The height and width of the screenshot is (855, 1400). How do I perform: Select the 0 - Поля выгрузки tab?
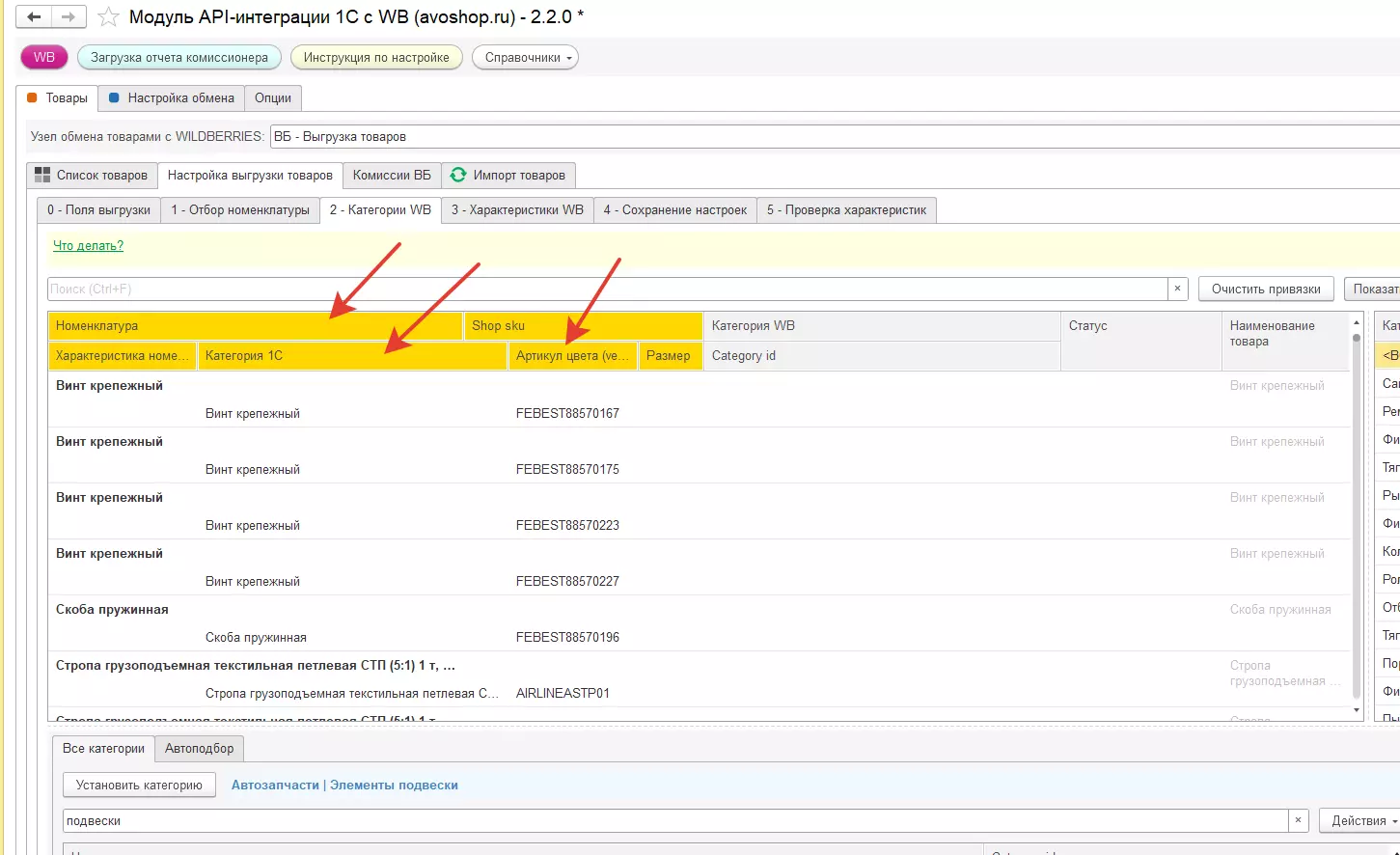pos(98,209)
